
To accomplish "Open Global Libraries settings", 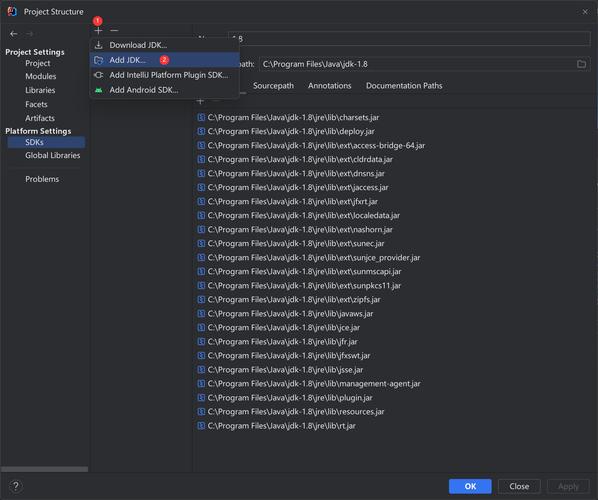I will tap(53, 156).
